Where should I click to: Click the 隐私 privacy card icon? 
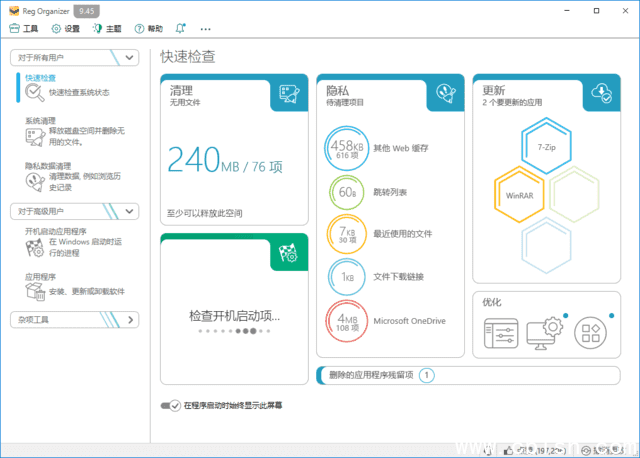(x=442, y=94)
